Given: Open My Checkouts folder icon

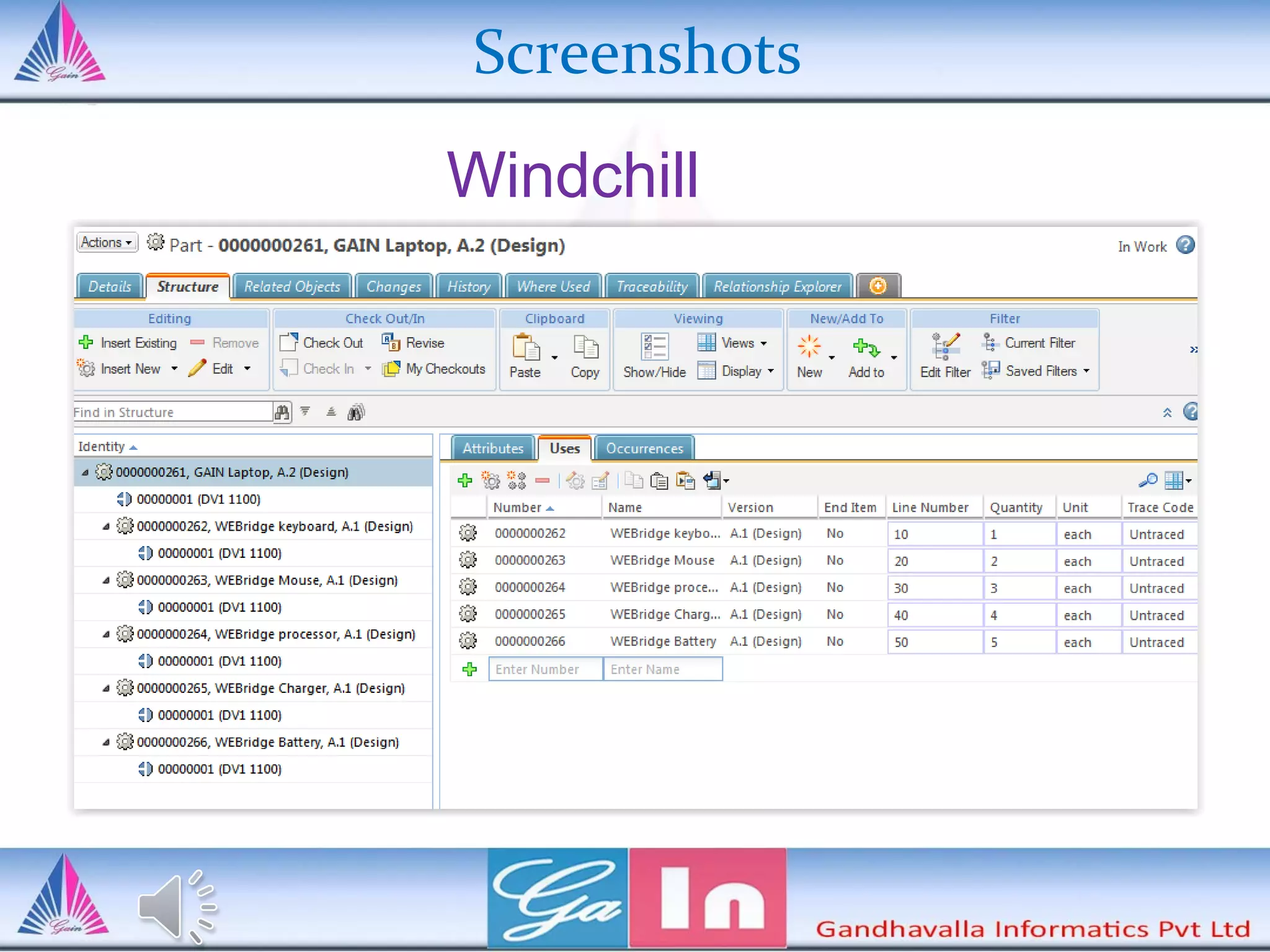Looking at the screenshot, I should (391, 369).
